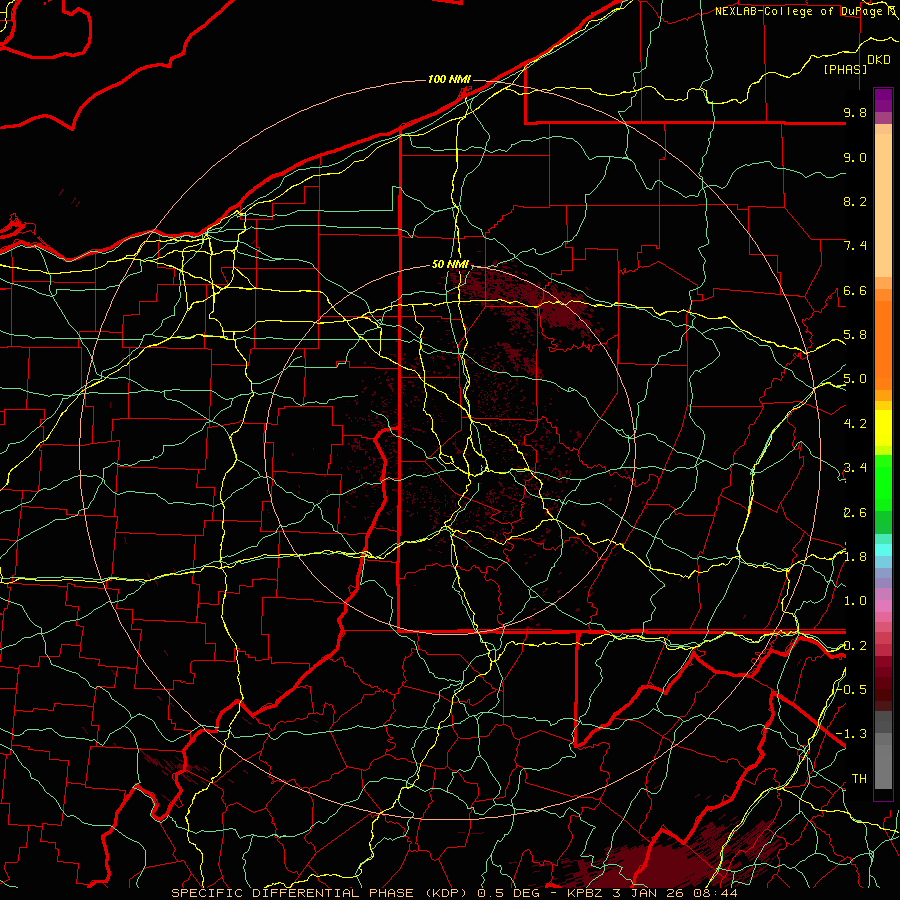Click the 8.2 scale value
Viewport: 900px width, 900px height.
click(855, 201)
